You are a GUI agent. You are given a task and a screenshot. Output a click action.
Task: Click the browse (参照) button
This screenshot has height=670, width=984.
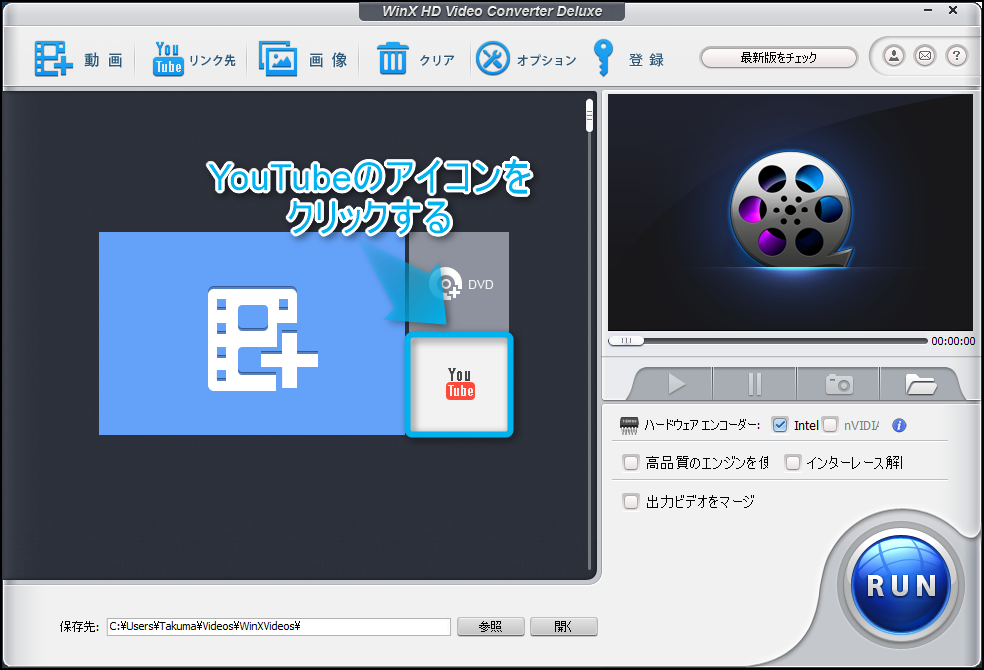490,627
